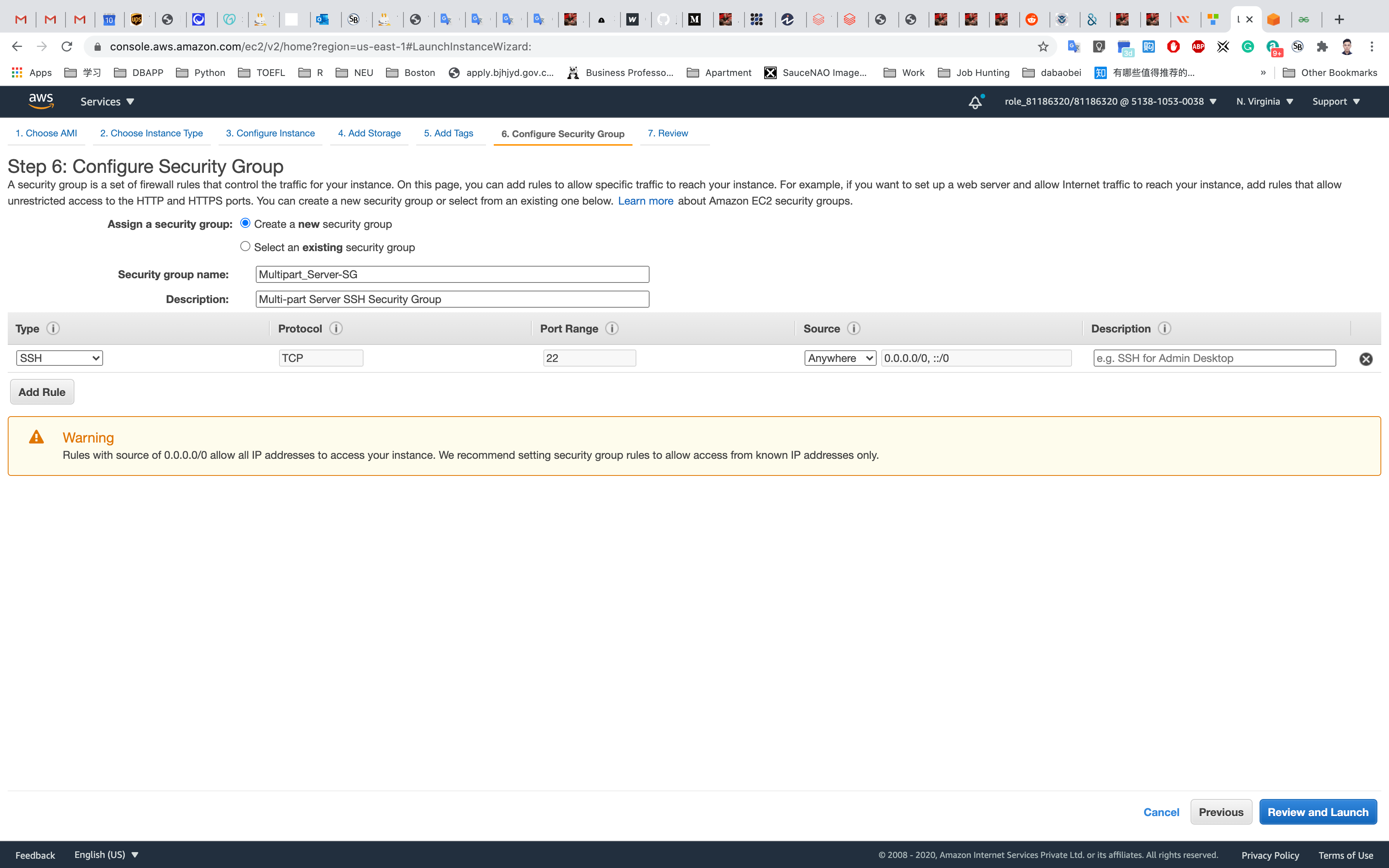Click the Source column info icon
The image size is (1389, 868).
coord(853,328)
